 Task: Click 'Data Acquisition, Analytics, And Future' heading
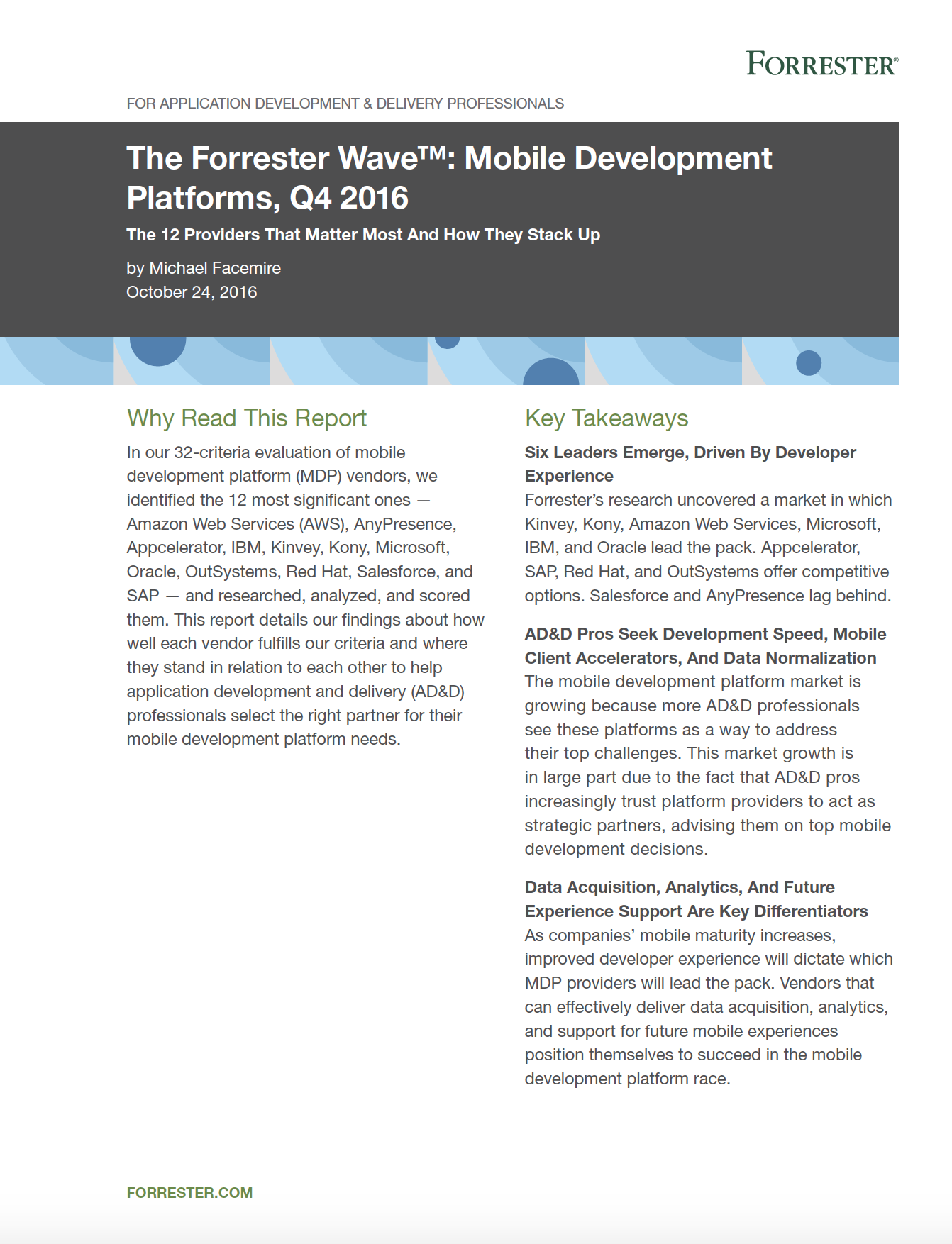point(680,887)
